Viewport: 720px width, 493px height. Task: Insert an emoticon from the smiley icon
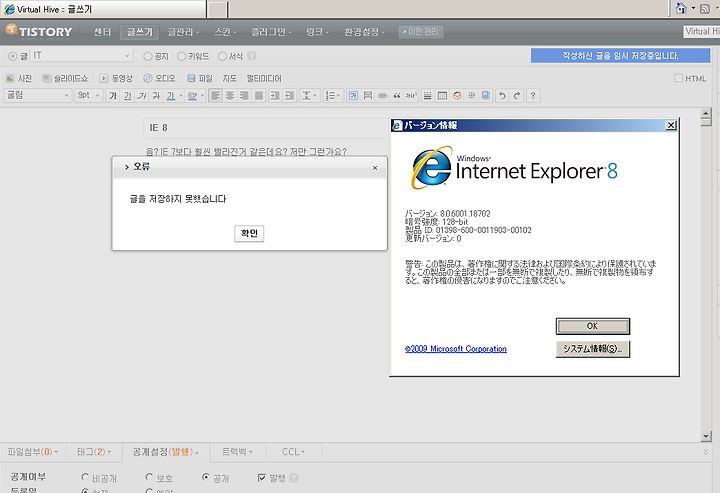click(x=457, y=95)
